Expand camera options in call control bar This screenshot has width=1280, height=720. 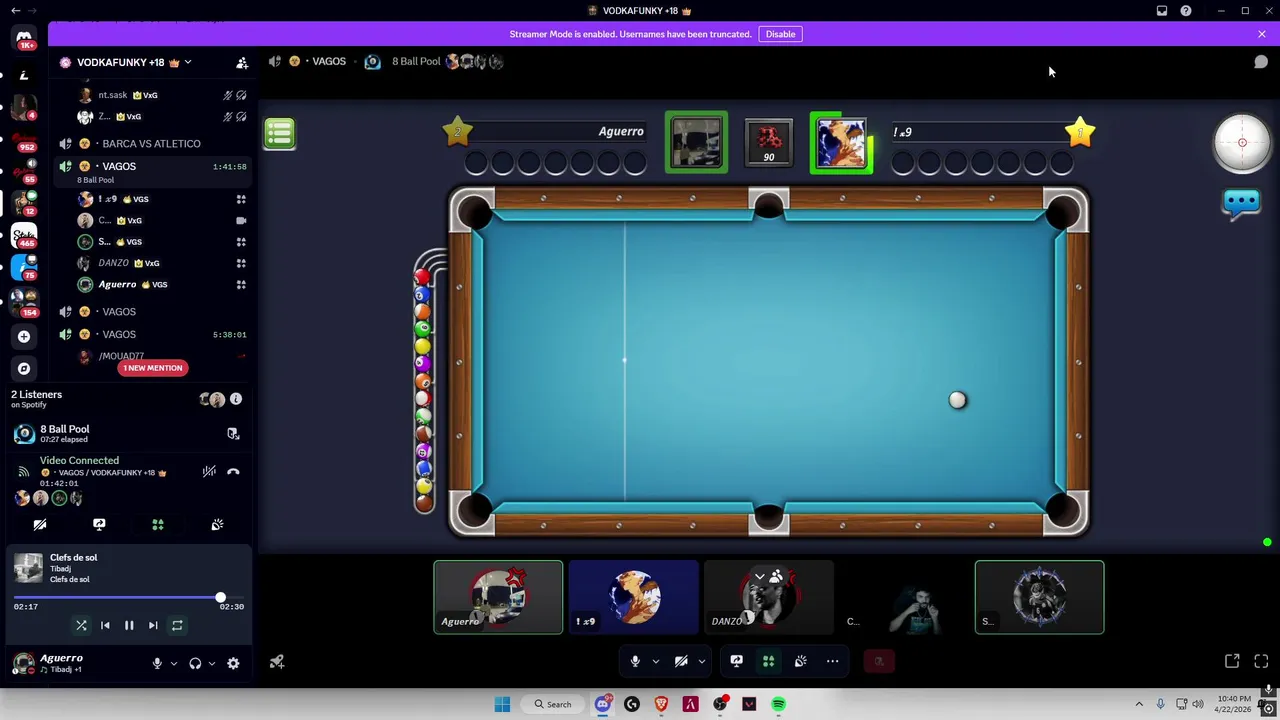701,661
